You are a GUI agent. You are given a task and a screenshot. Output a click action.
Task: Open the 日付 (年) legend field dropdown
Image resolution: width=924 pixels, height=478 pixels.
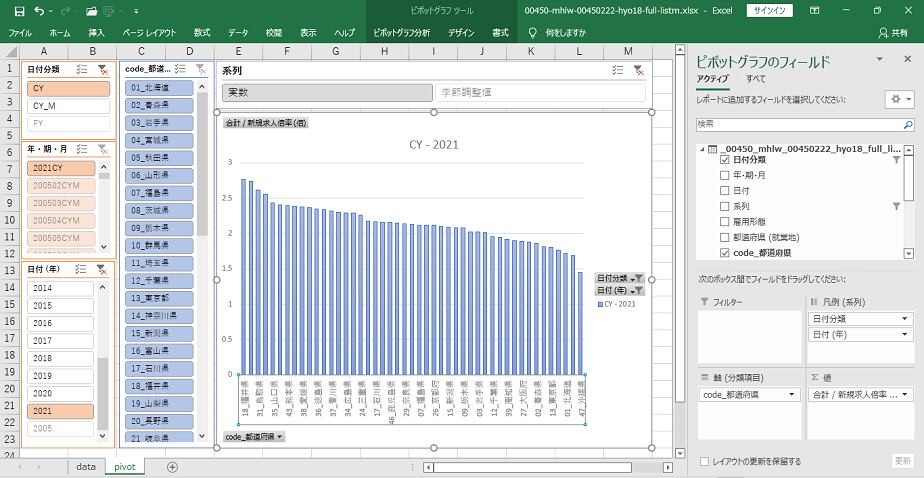(905, 334)
